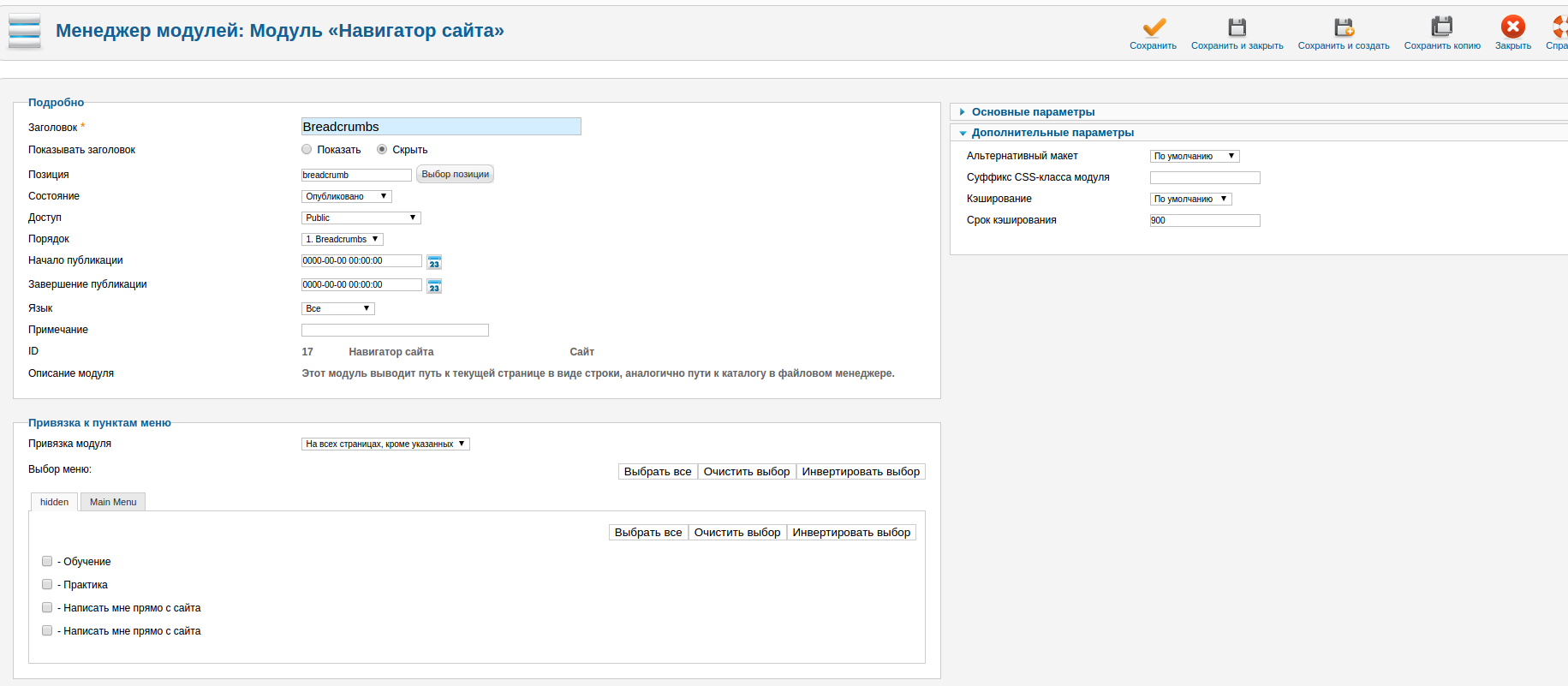Click the Сохранить checkmark icon
This screenshot has height=686, width=1568.
coord(1154,27)
